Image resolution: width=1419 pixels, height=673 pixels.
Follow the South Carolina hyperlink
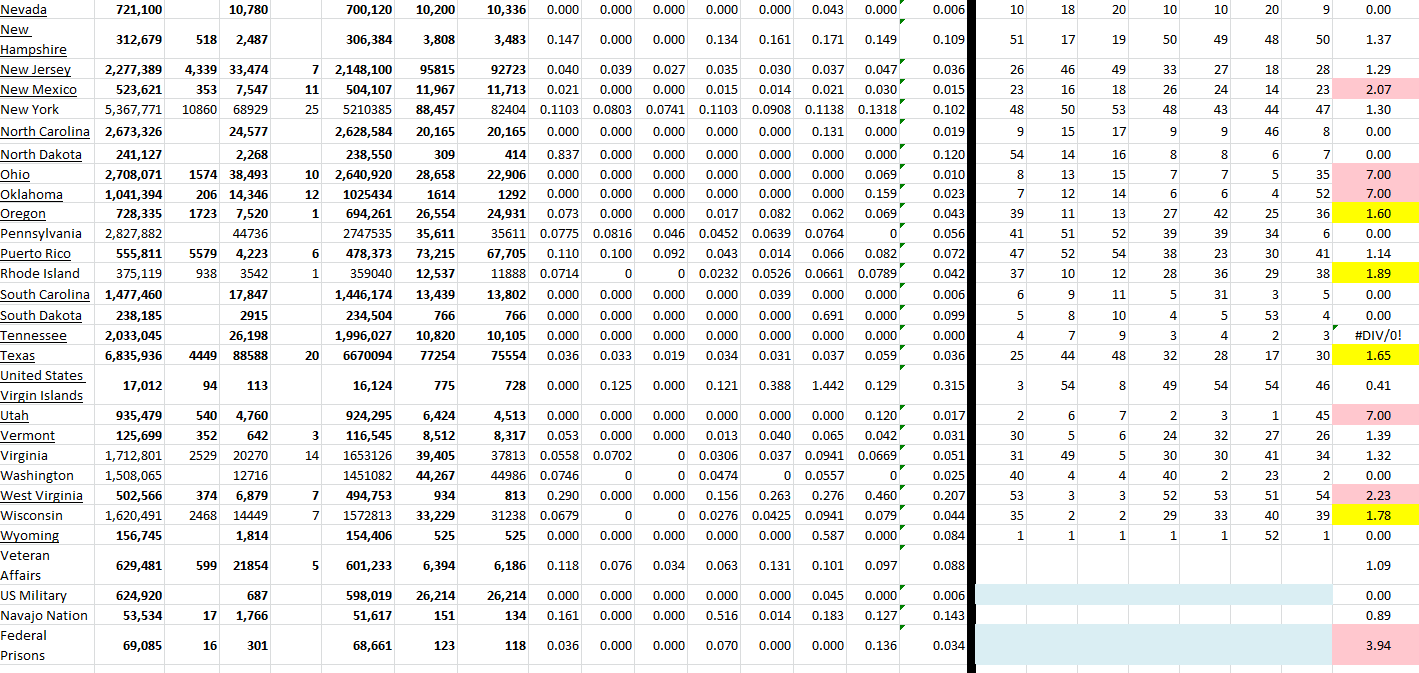[45, 295]
